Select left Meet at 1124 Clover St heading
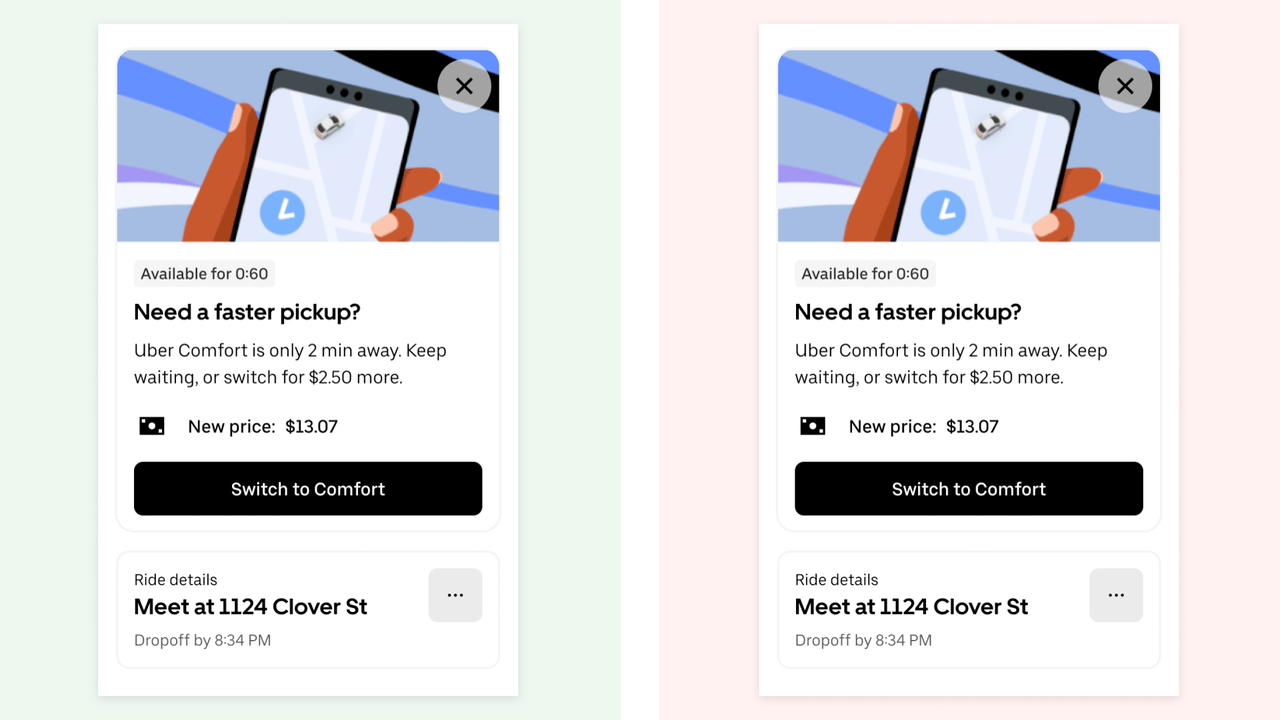The height and width of the screenshot is (720, 1280). pyautogui.click(x=251, y=607)
